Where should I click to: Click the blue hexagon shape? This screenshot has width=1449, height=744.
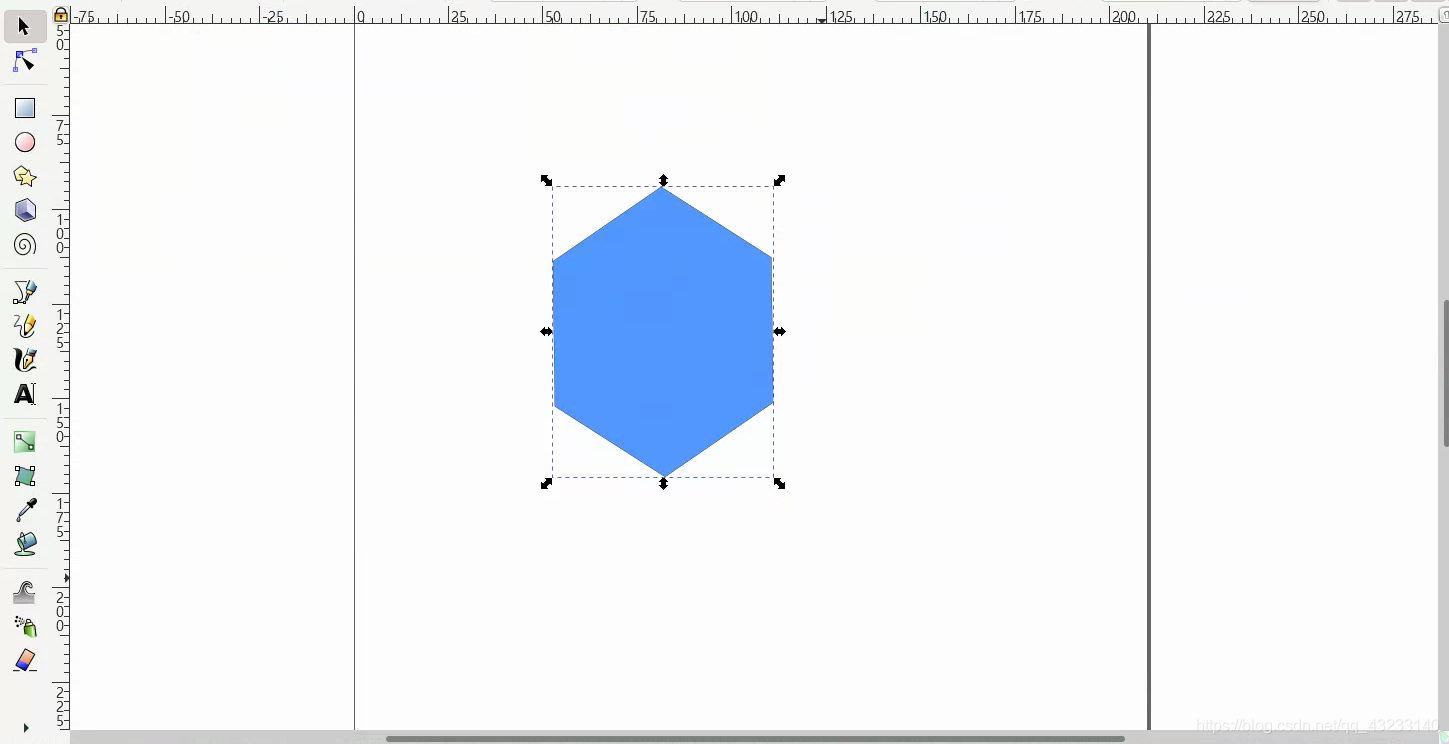click(x=662, y=332)
